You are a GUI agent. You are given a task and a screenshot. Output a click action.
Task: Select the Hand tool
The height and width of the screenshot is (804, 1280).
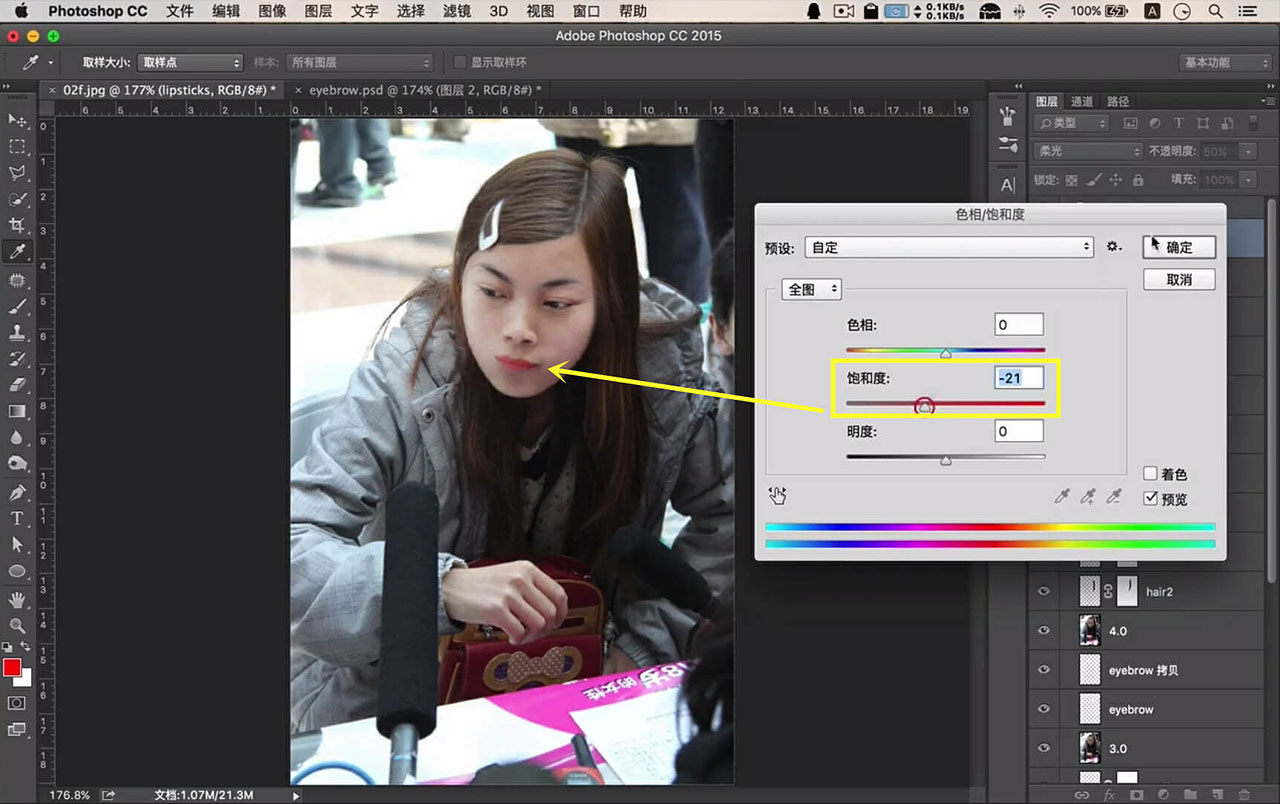[17, 600]
